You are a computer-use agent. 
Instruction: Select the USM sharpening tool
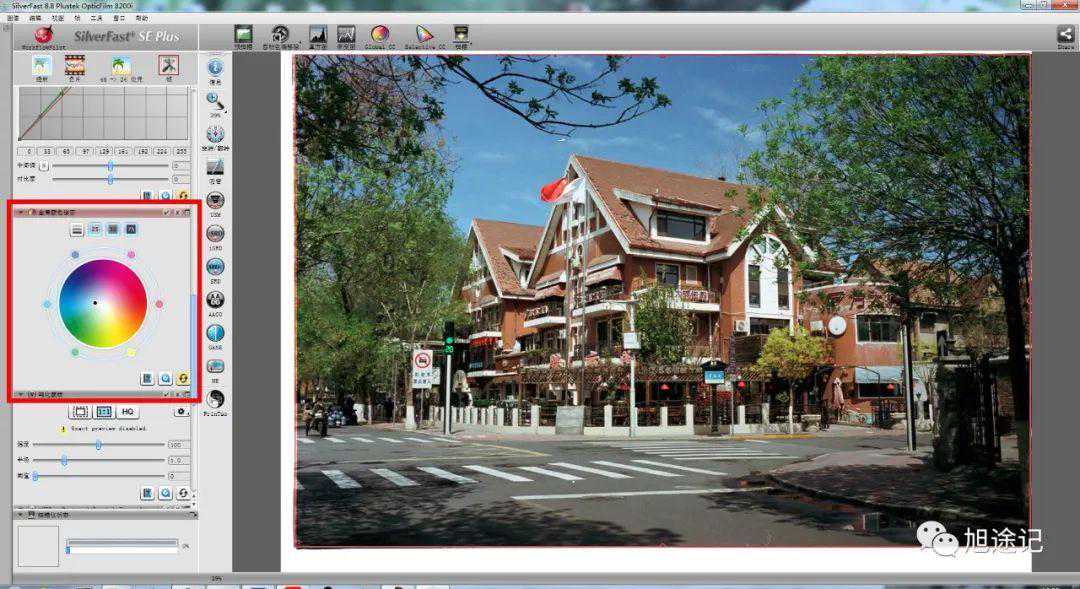[215, 202]
